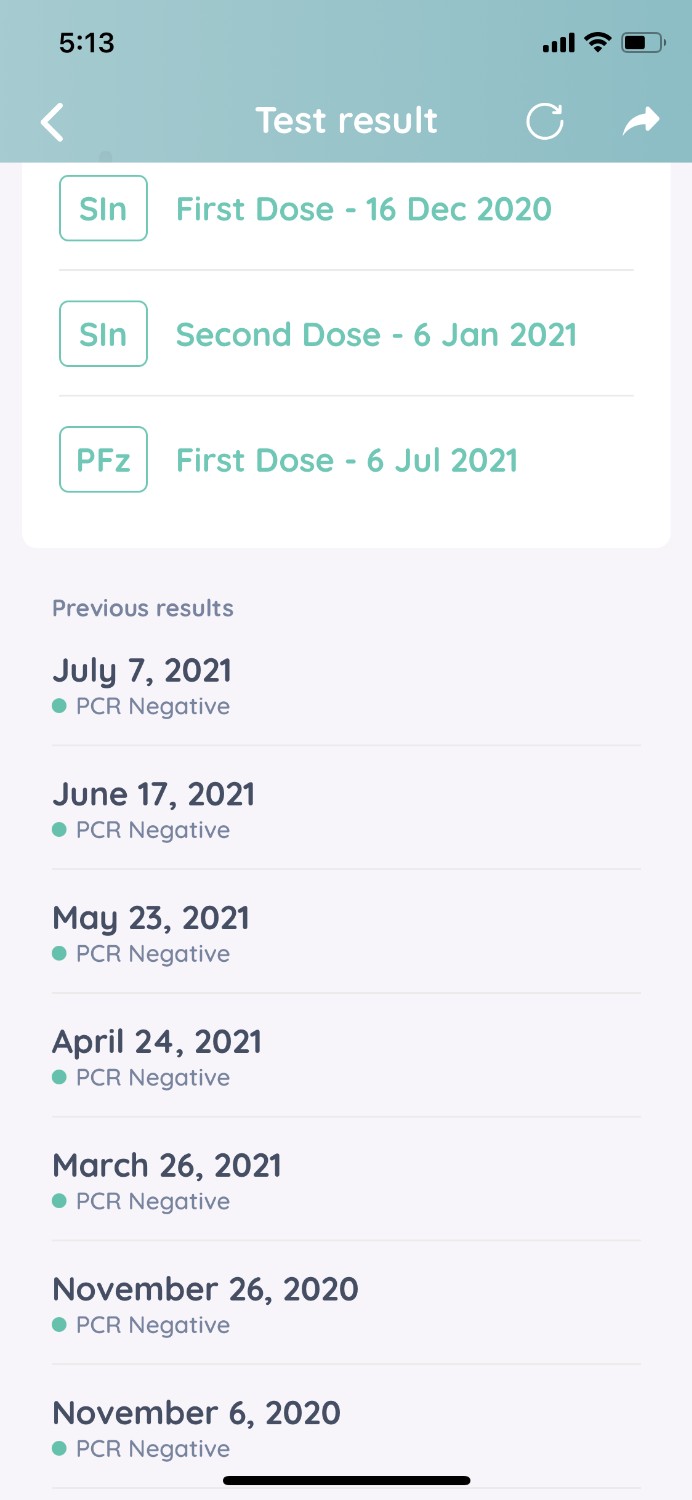This screenshot has width=692, height=1500.
Task: Refresh the test result page
Action: (x=545, y=122)
